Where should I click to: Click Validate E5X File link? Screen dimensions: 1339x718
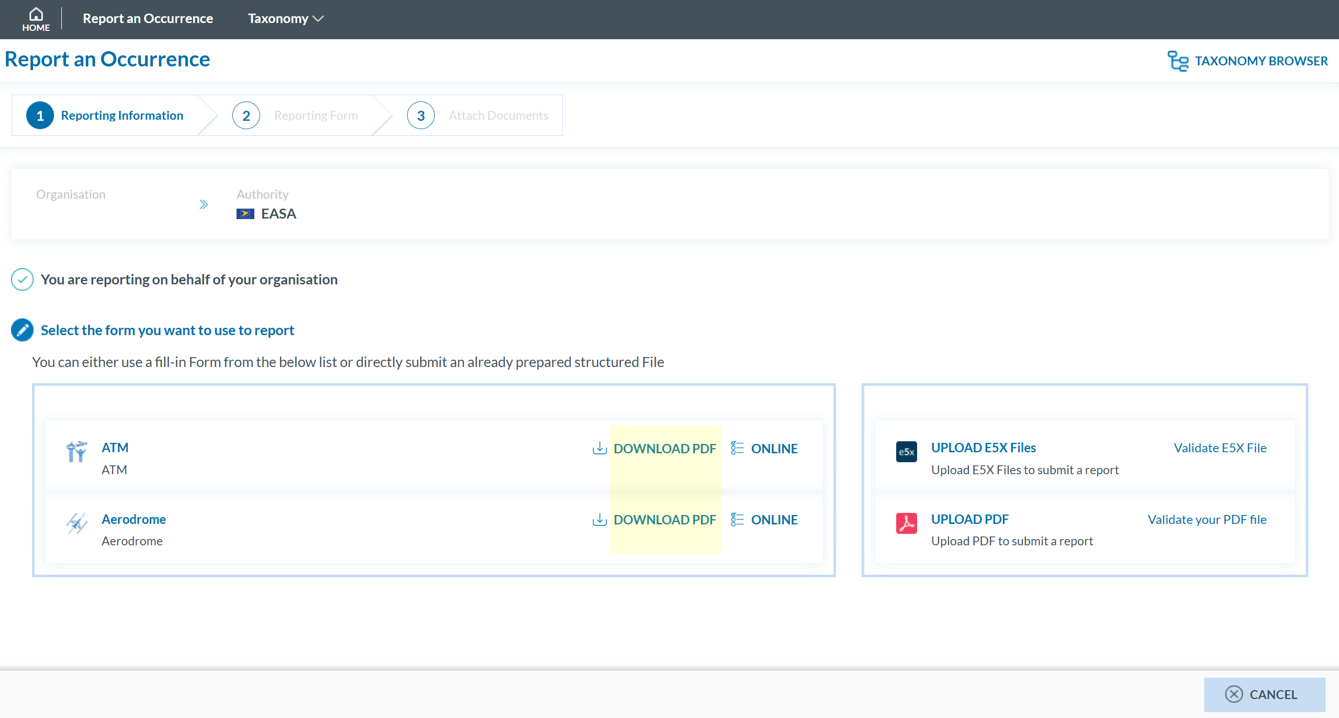1219,448
